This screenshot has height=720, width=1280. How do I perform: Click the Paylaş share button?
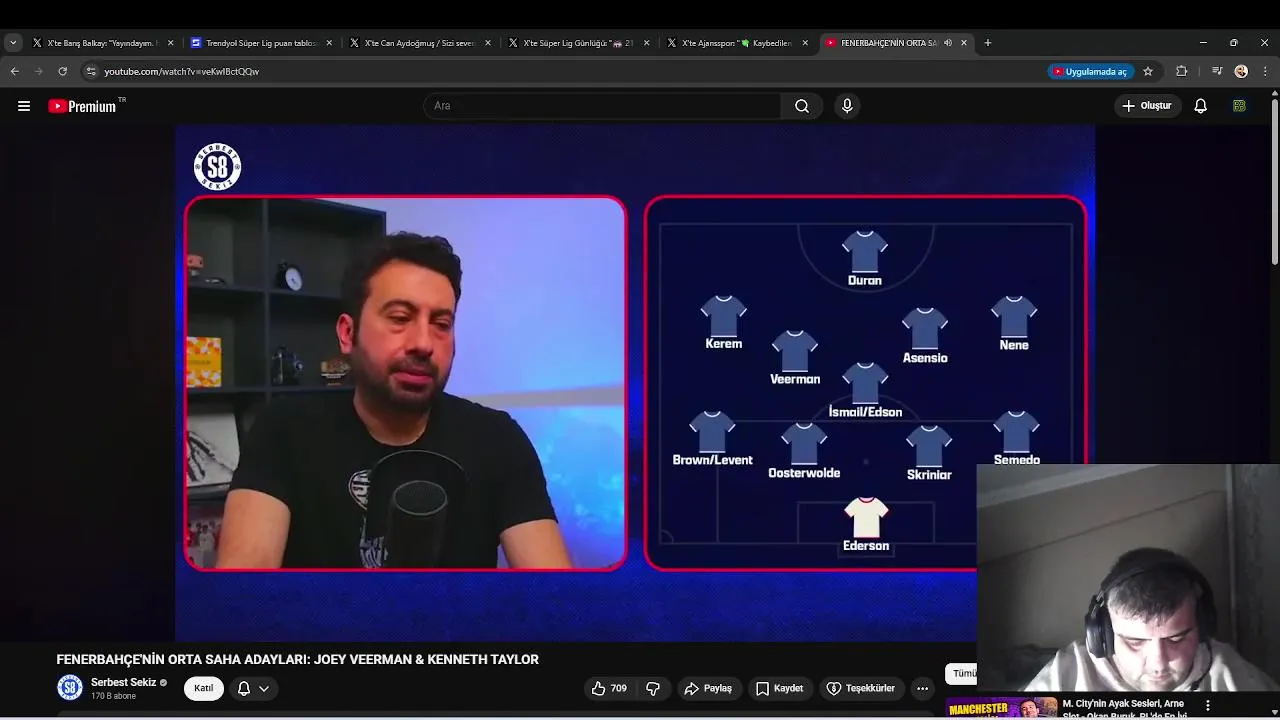pyautogui.click(x=709, y=688)
